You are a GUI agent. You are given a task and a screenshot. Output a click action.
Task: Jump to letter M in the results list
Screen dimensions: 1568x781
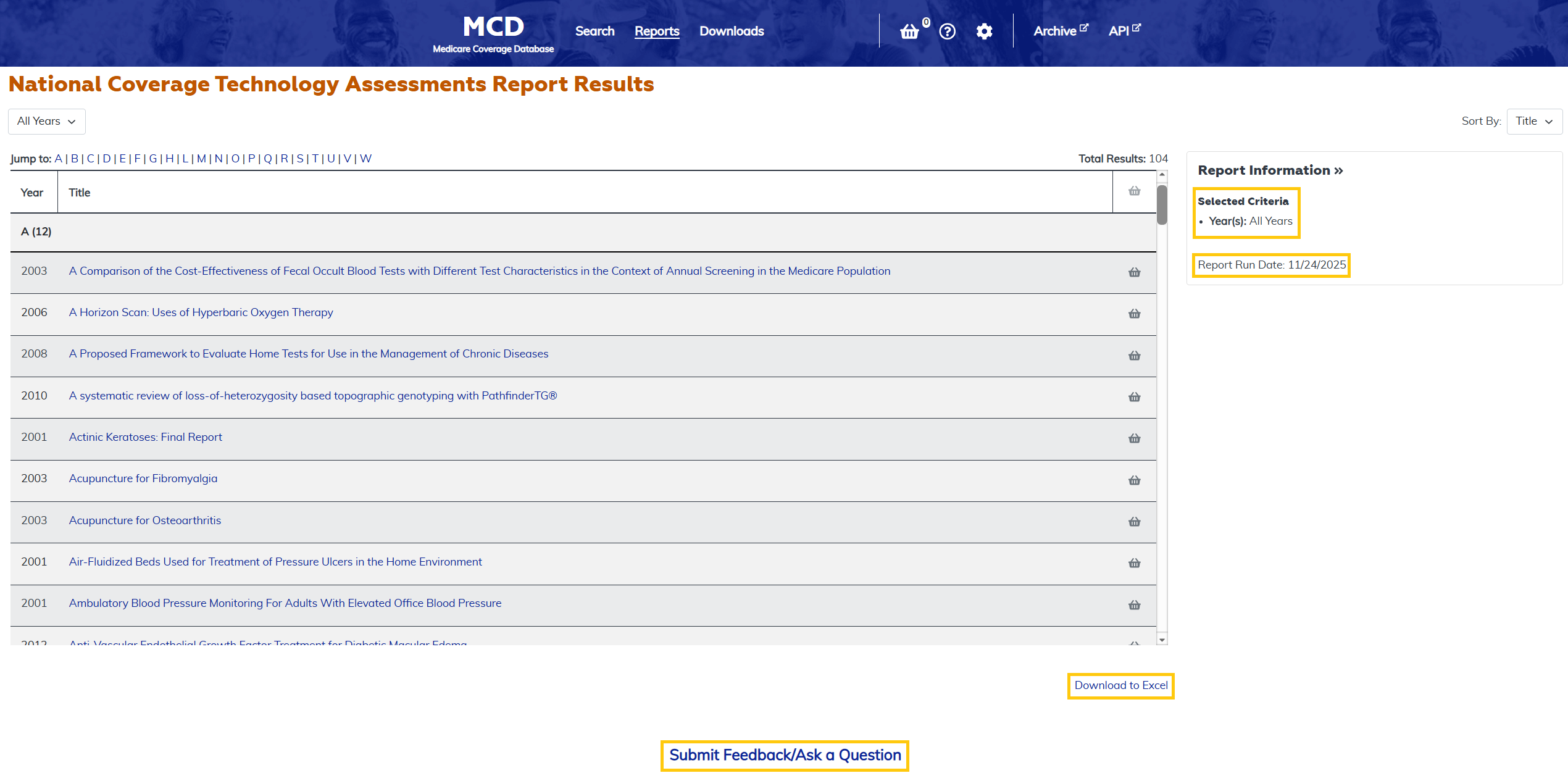(x=201, y=159)
